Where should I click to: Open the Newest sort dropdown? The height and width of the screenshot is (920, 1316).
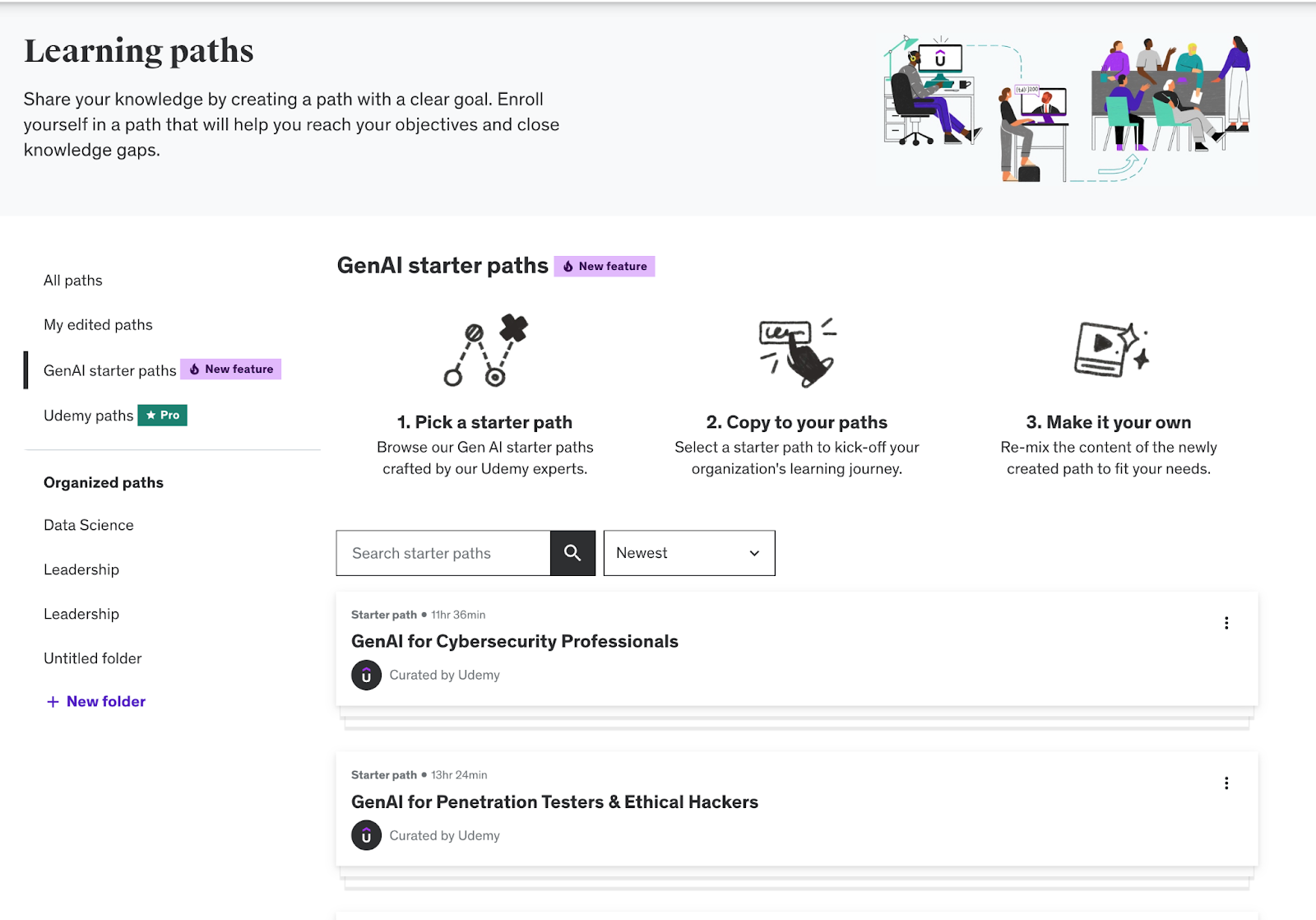tap(689, 553)
